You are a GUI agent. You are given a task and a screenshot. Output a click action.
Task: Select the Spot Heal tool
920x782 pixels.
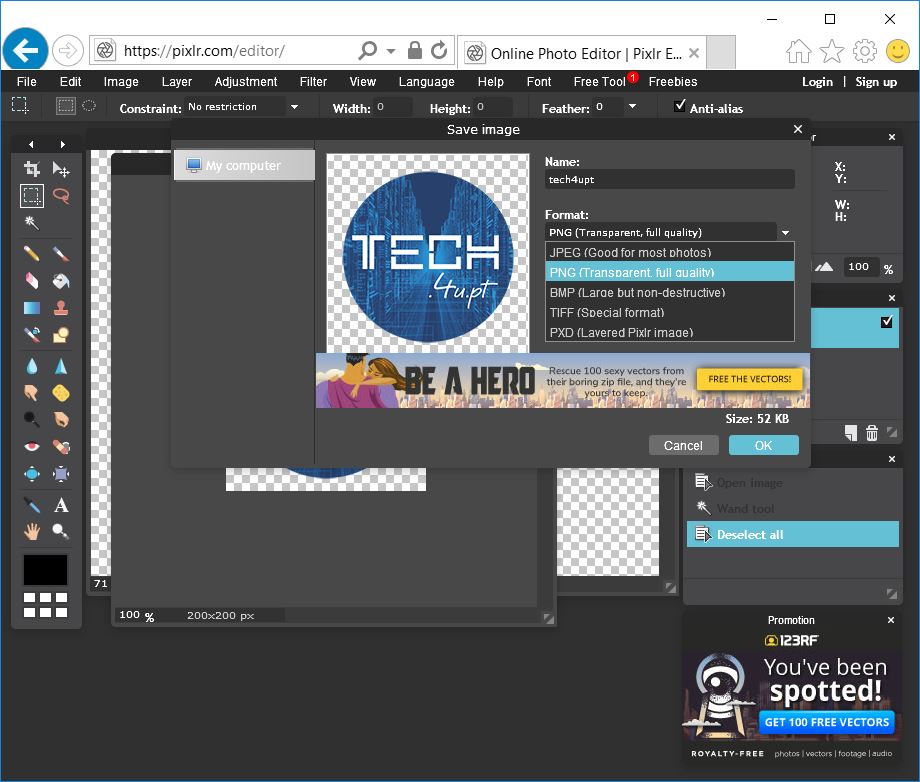click(x=61, y=447)
